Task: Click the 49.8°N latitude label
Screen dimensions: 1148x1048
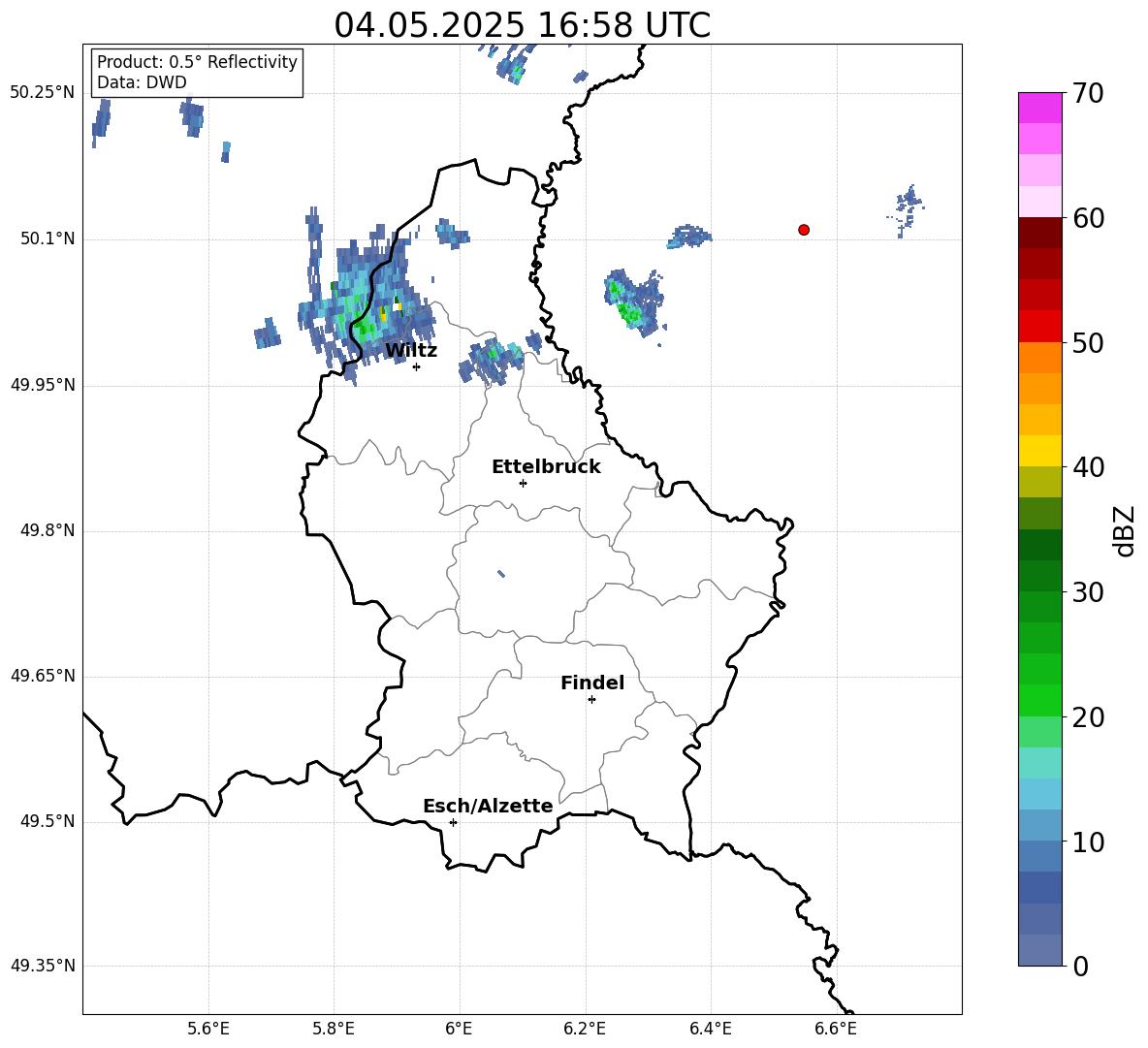Action: tap(48, 530)
